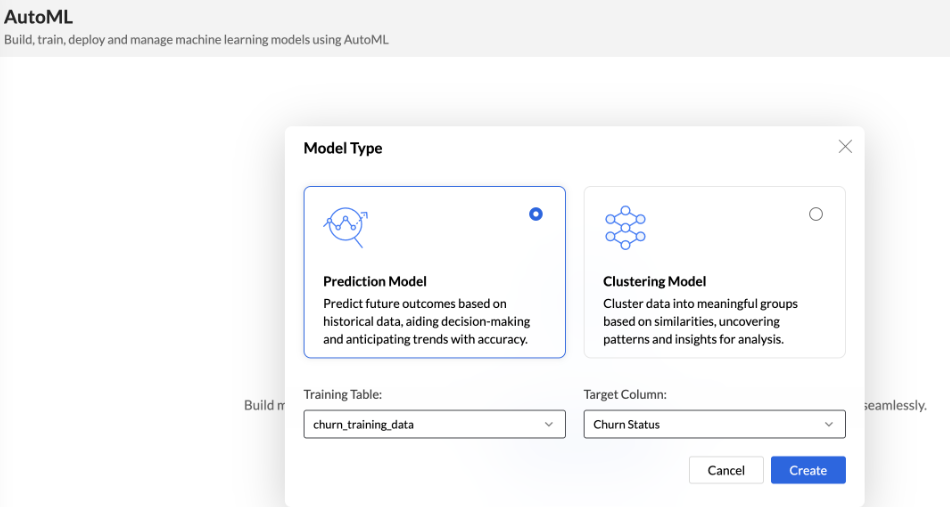Click the Cancel button
950x507 pixels.
point(726,470)
